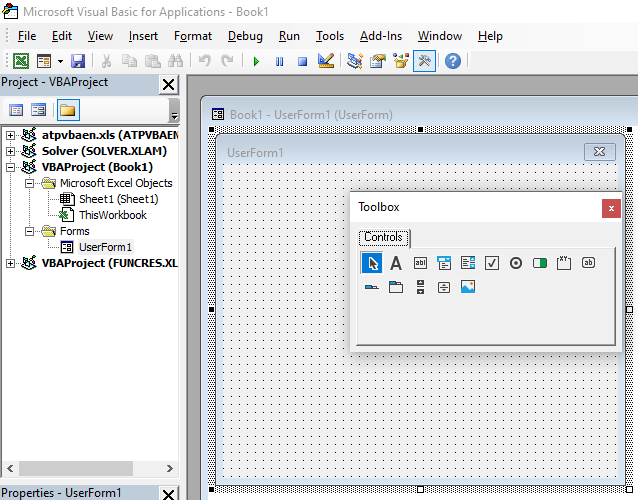The image size is (638, 500).
Task: Open the Help menu
Action: pyautogui.click(x=490, y=36)
